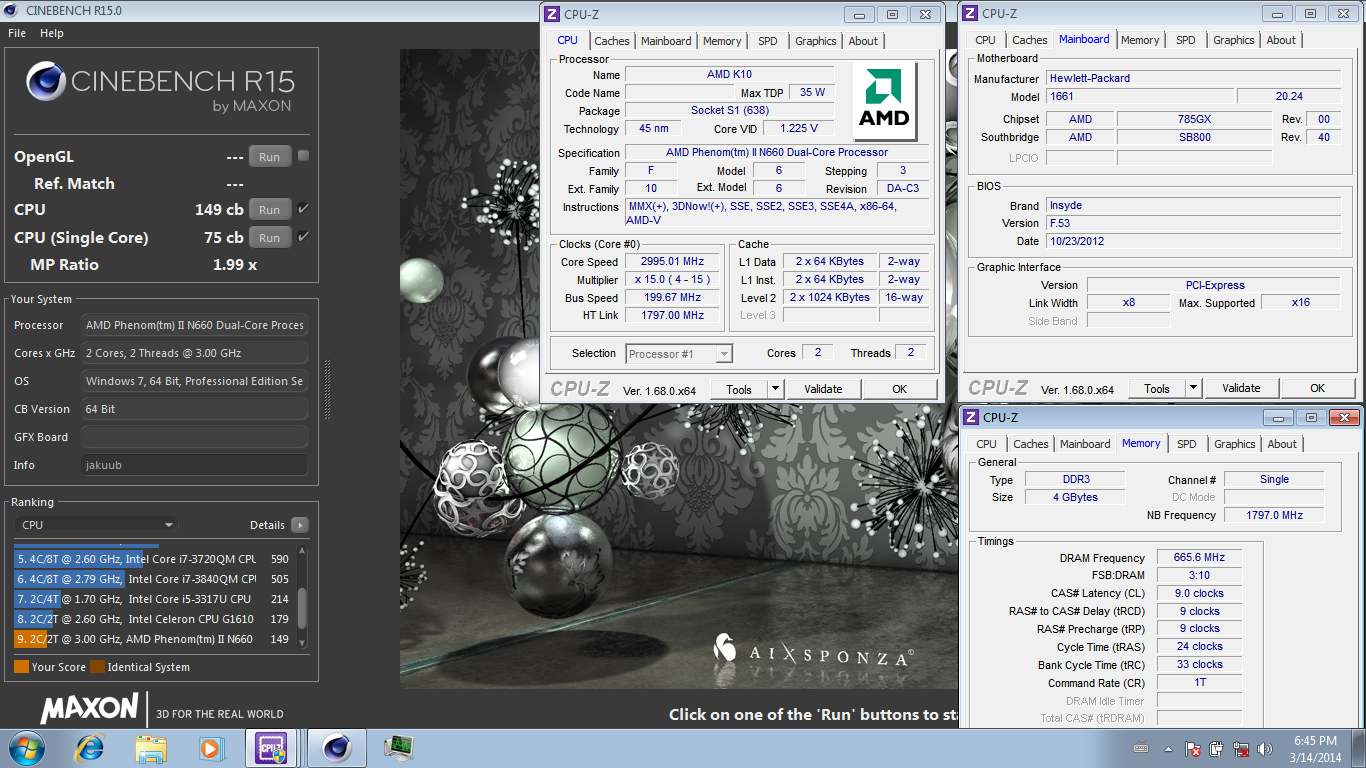Switch to Caches tab in CPU-Z CPU window
1366x768 pixels.
pos(612,41)
